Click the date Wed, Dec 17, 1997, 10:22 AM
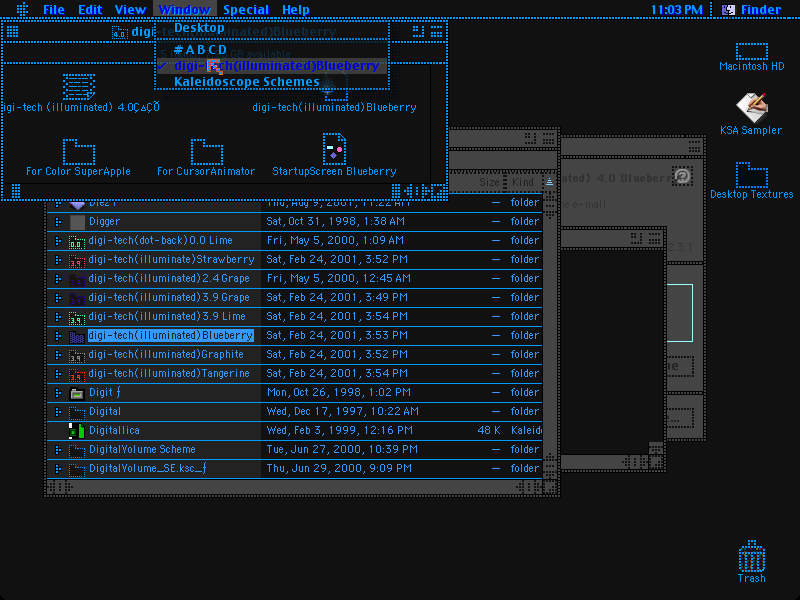The width and height of the screenshot is (800, 600). point(342,411)
